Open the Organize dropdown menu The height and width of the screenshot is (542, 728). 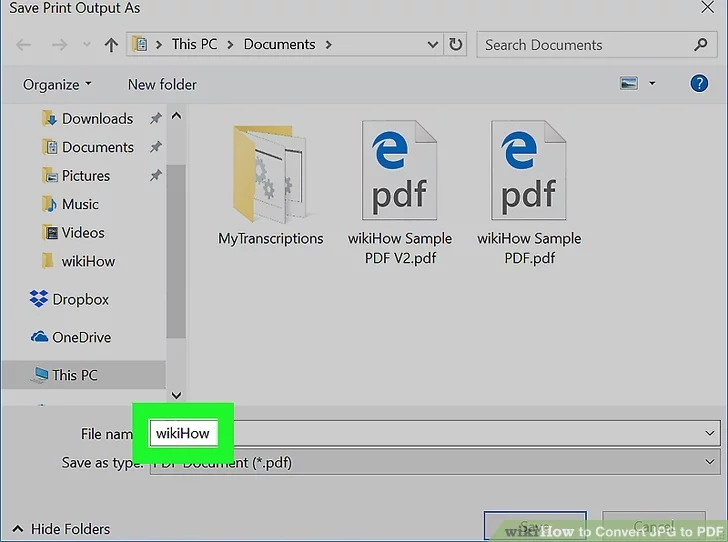coord(57,84)
